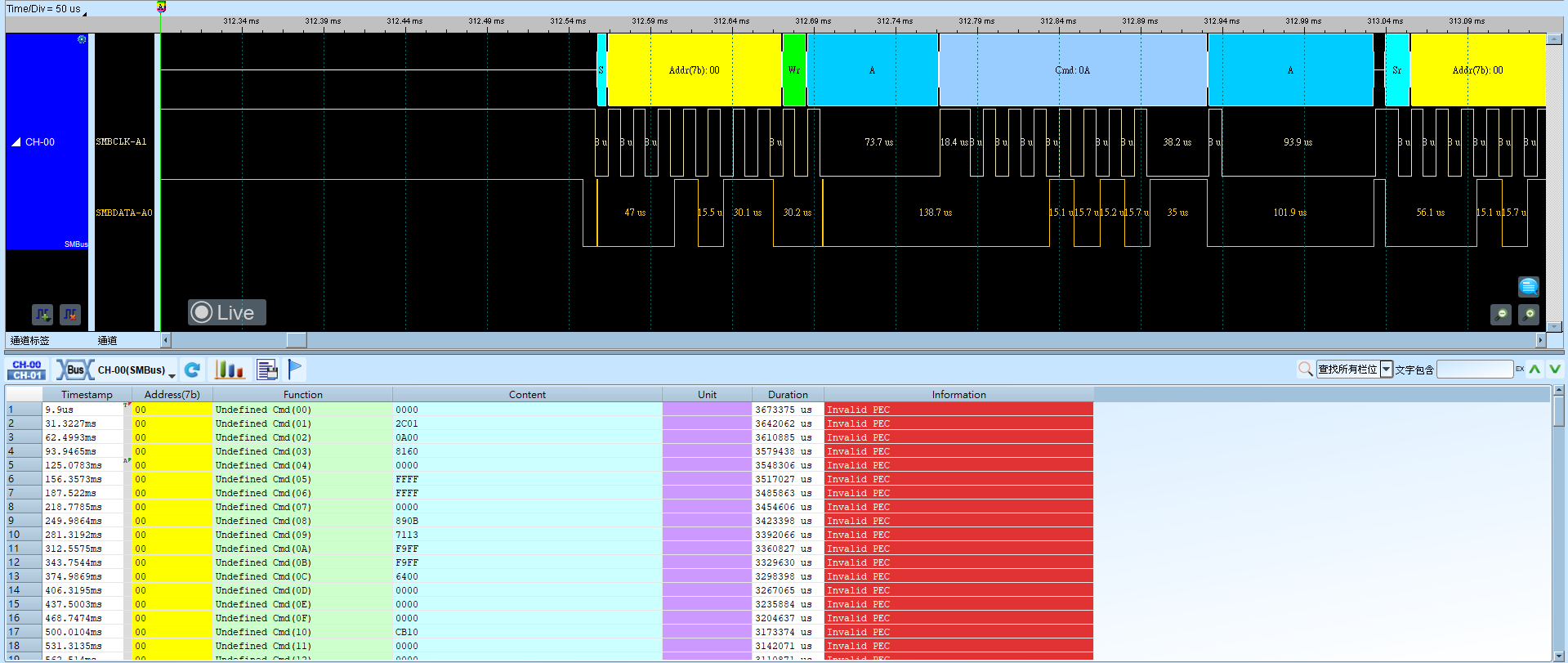Select content cell CB10
The height and width of the screenshot is (663, 1568).
coord(527,632)
